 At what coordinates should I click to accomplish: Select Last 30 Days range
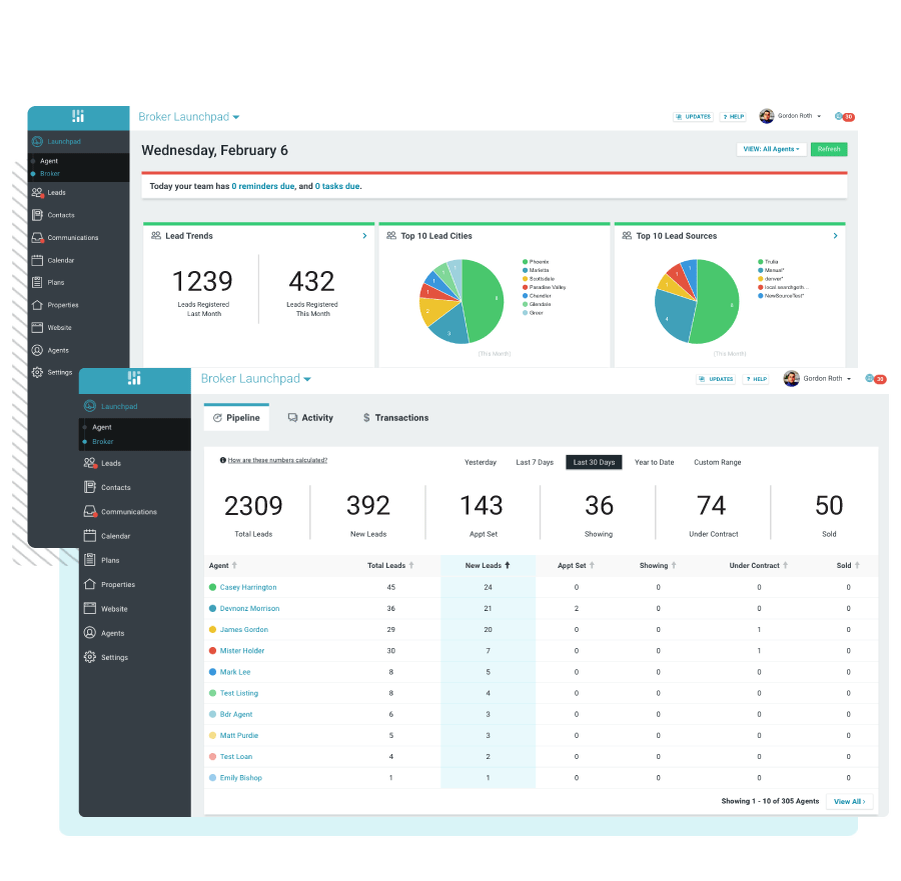[594, 462]
